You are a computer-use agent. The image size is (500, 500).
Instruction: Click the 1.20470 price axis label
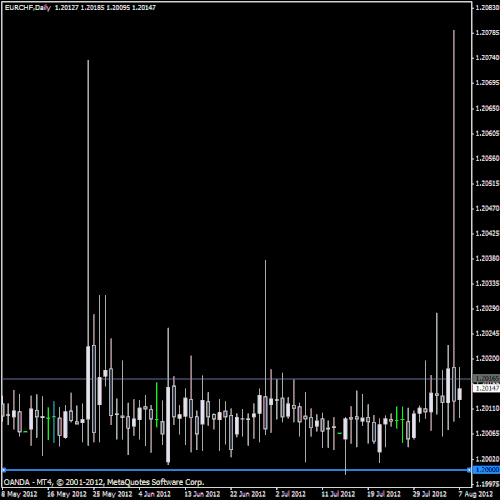[487, 208]
